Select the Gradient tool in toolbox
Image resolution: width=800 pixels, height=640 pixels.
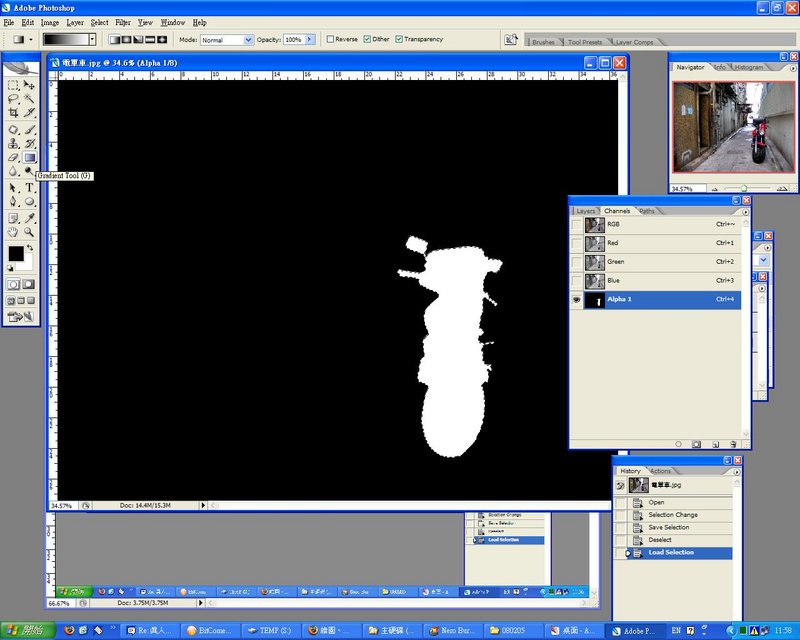(x=29, y=157)
